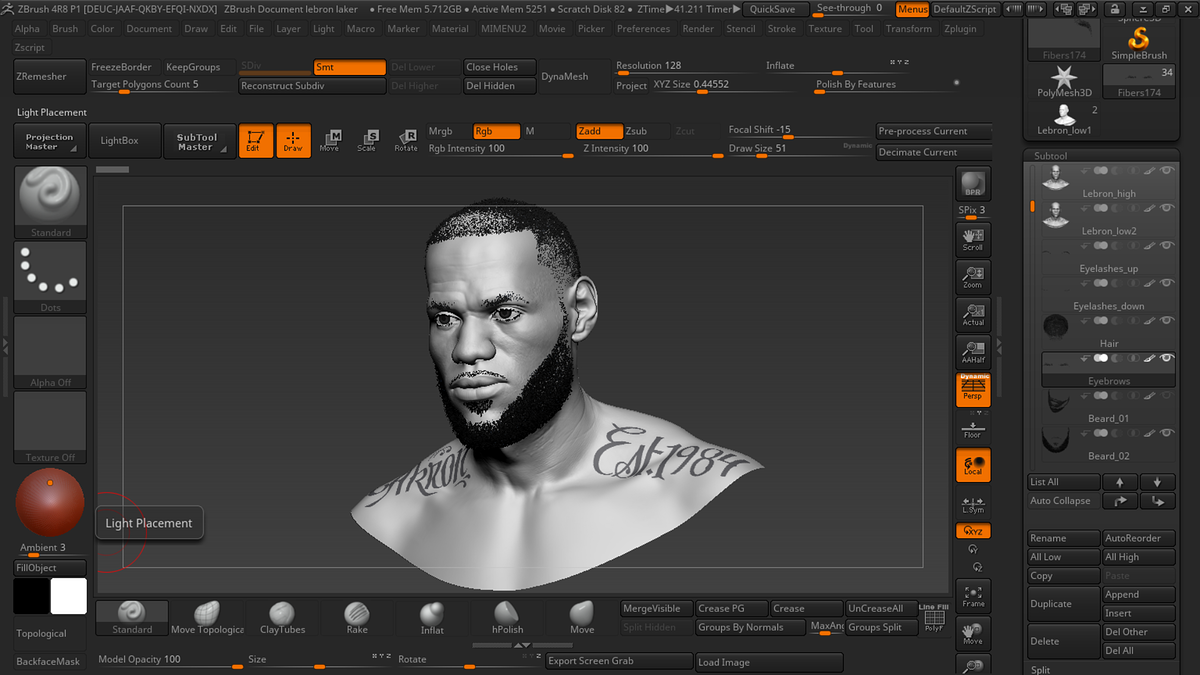Select the SimpleBrush tool

[x=1139, y=43]
